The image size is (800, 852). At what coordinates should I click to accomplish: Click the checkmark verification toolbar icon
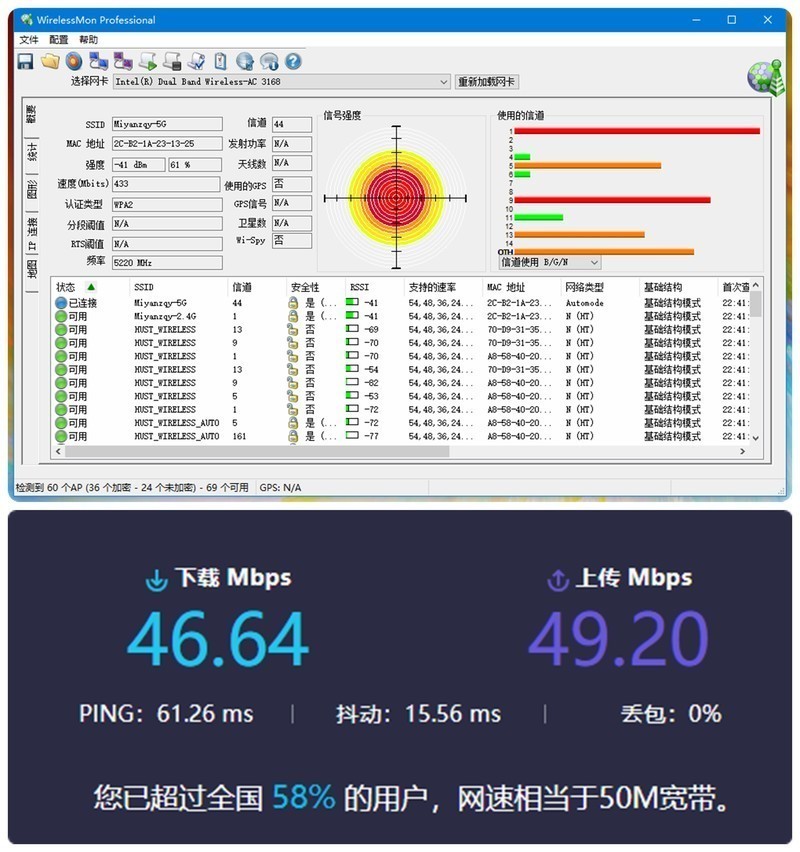pos(197,60)
